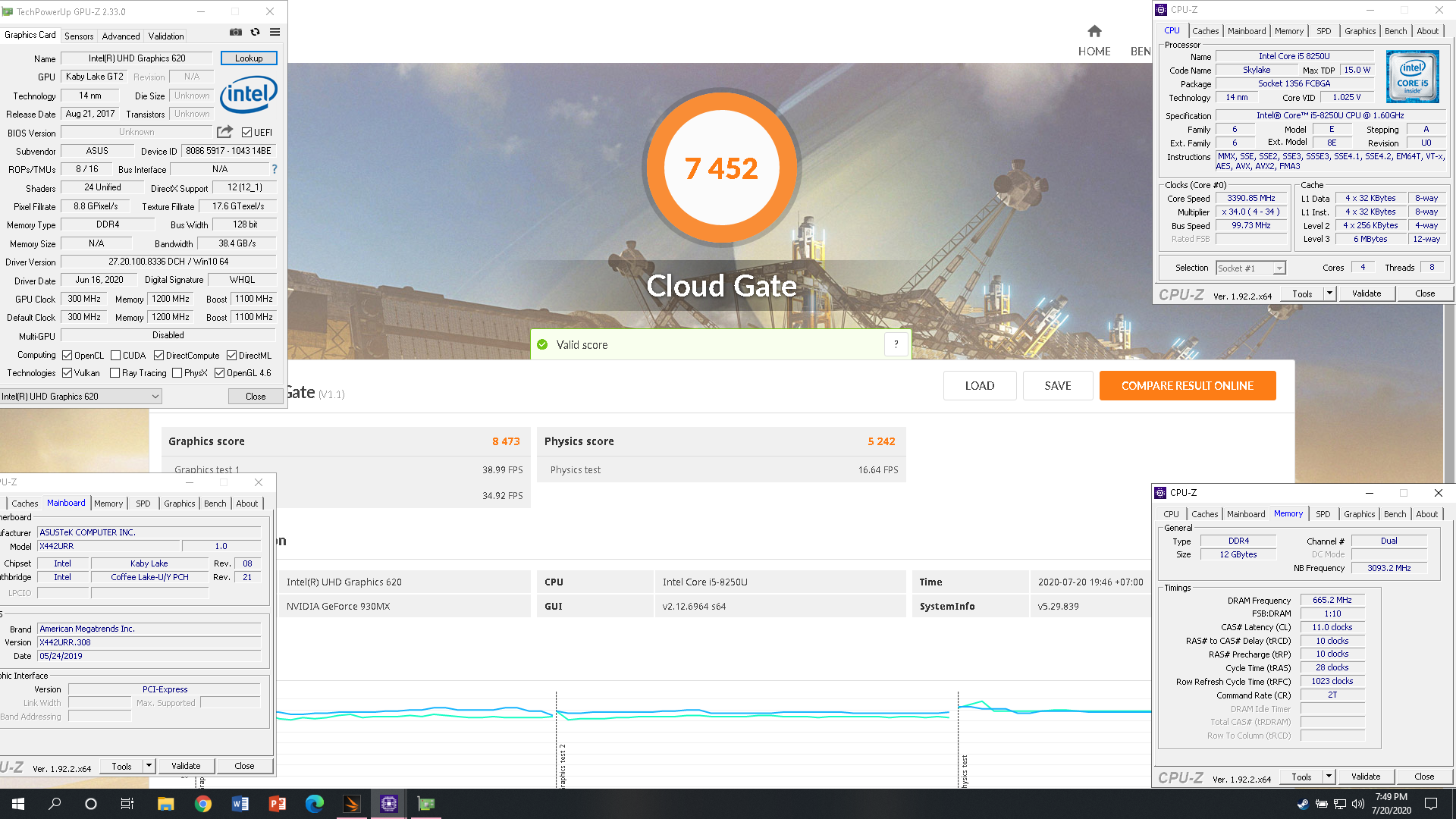
Task: Click the 7 452 score circle
Action: coord(721,168)
